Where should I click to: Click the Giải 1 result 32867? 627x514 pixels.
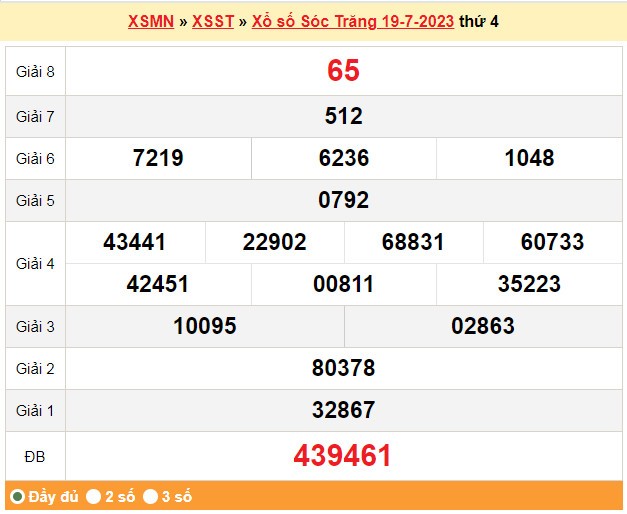343,410
